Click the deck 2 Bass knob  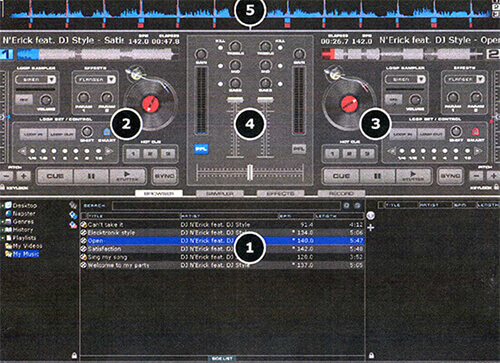[265, 82]
